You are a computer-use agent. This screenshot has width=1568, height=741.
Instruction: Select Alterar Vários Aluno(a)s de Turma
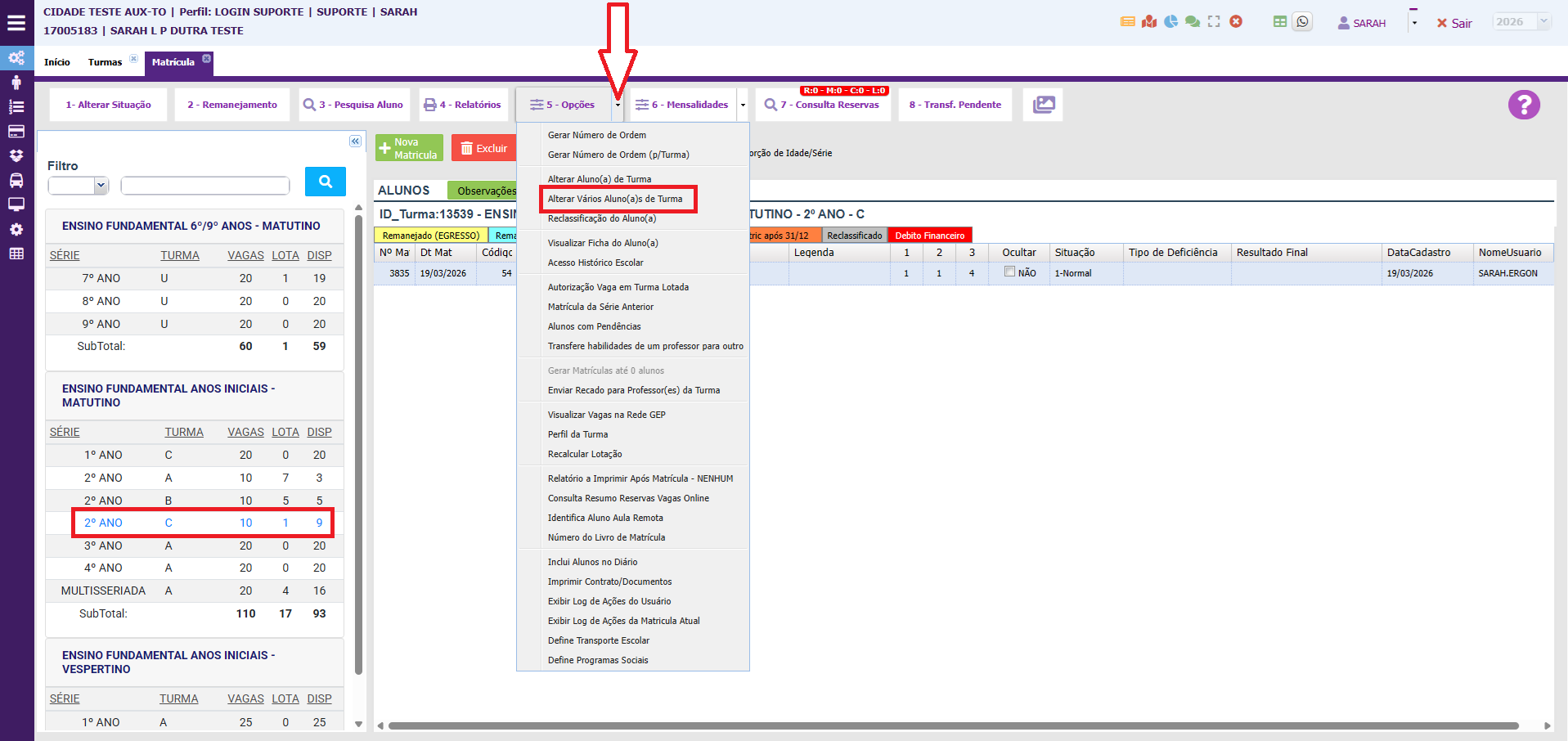coord(615,199)
